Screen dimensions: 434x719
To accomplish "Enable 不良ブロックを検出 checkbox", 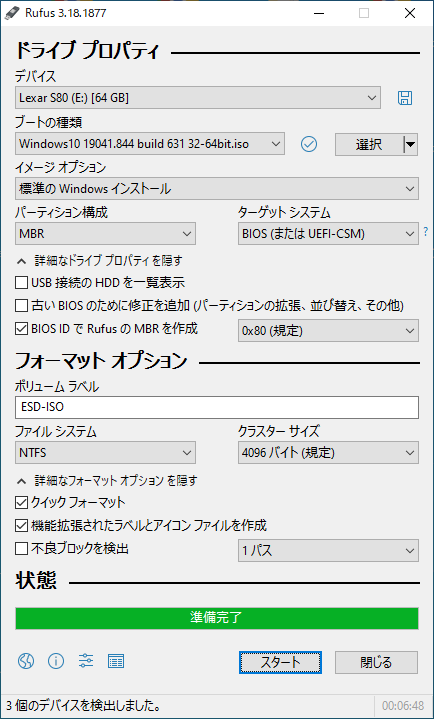I will pos(21,548).
